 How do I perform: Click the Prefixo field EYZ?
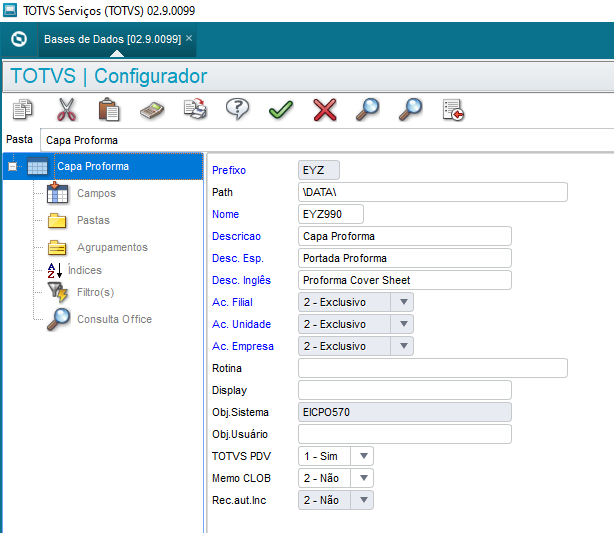[x=319, y=170]
